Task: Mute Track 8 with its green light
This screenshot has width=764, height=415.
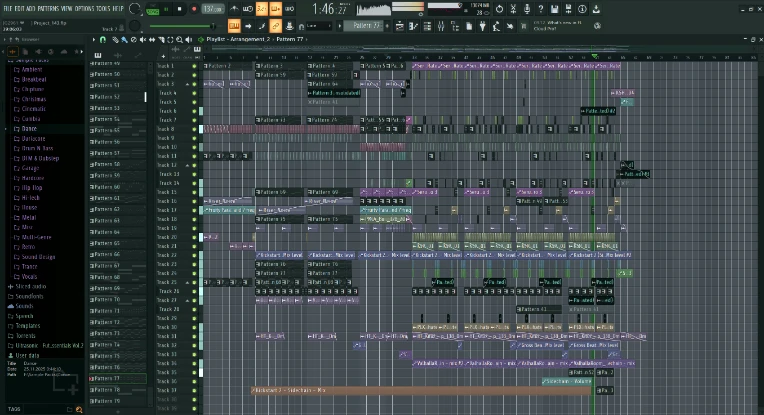Action: click(195, 129)
